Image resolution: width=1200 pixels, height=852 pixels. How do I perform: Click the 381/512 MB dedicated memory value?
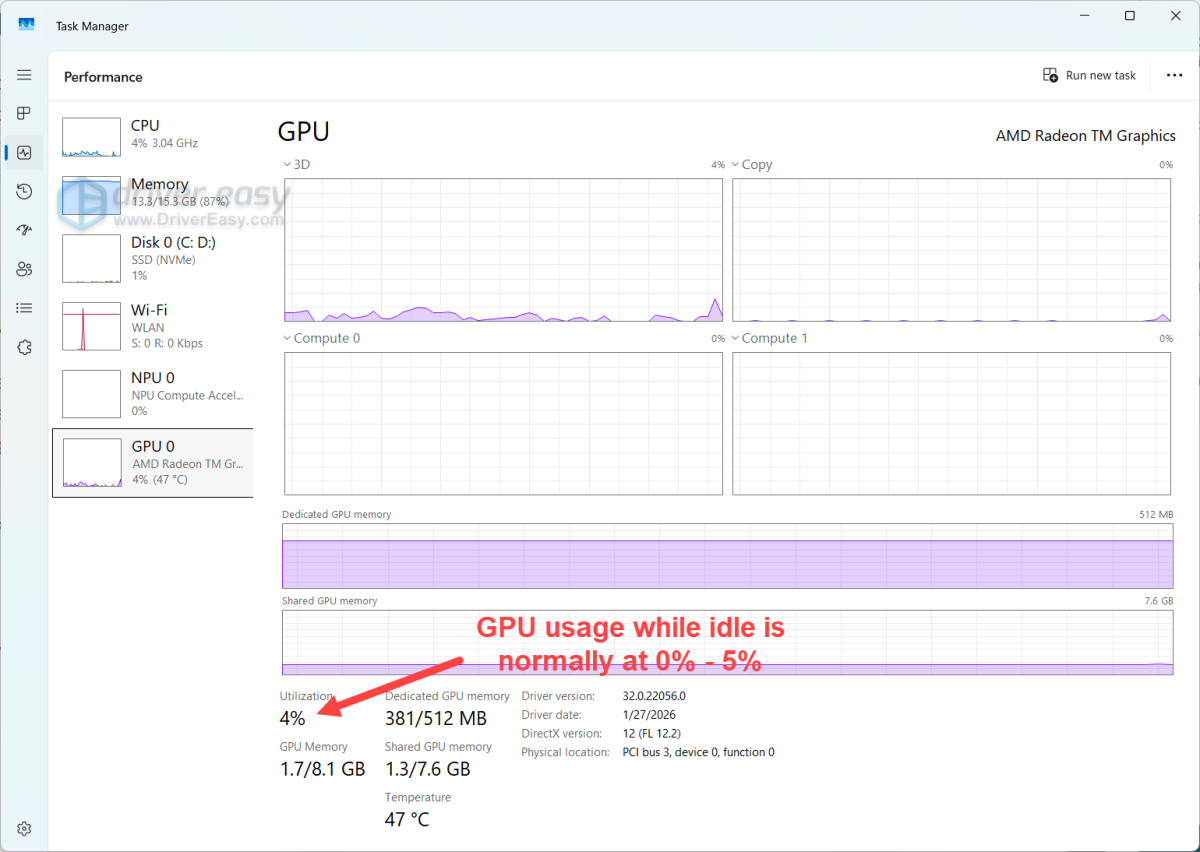[x=436, y=718]
